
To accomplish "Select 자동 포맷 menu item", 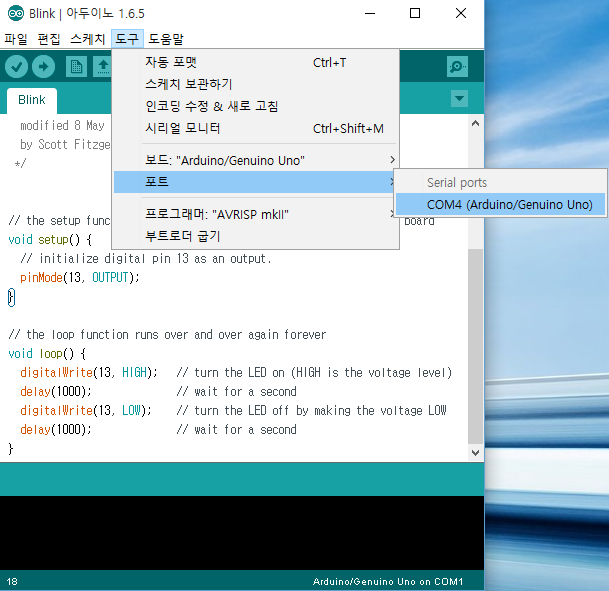I will [x=256, y=62].
